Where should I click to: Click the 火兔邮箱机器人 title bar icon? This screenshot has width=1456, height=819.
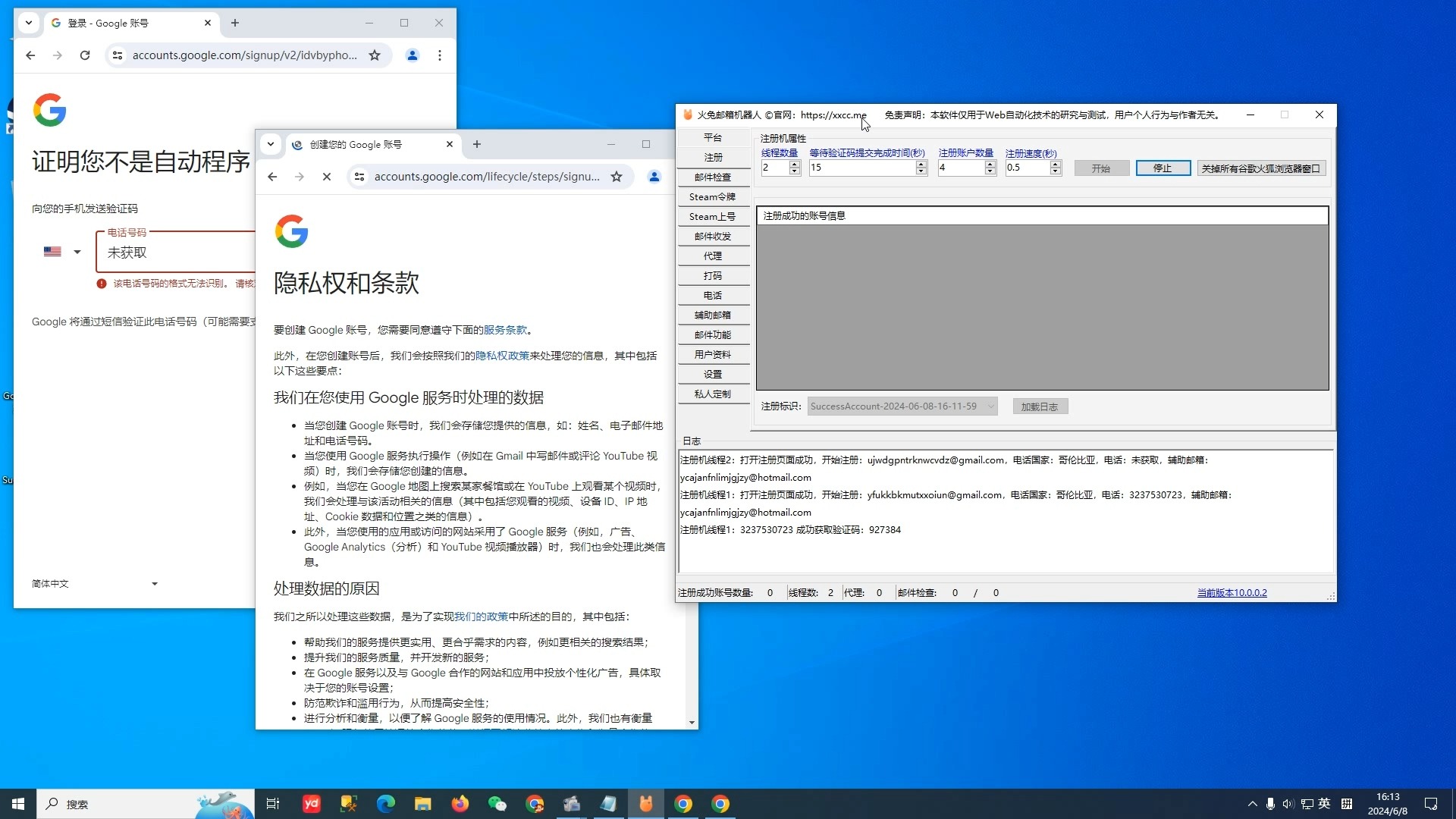688,115
